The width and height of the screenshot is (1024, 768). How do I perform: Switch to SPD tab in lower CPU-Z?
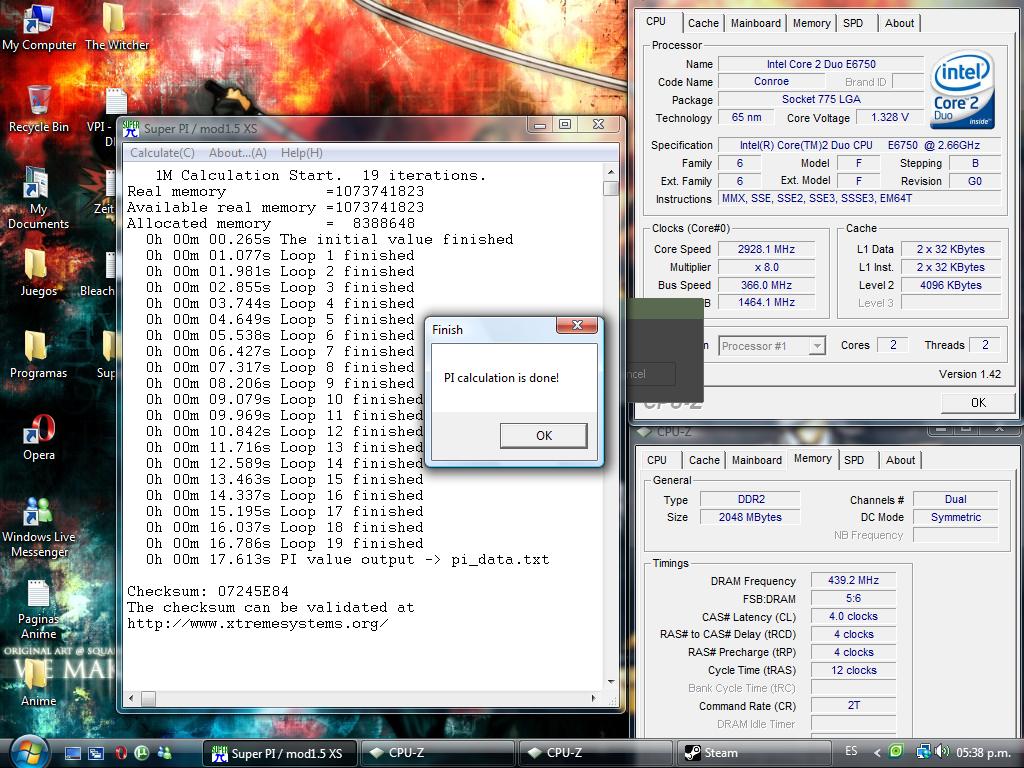[854, 460]
